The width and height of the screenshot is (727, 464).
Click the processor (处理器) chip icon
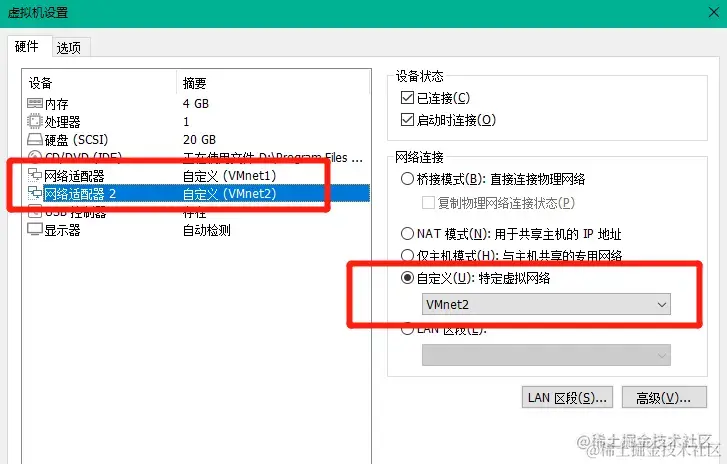[35, 121]
